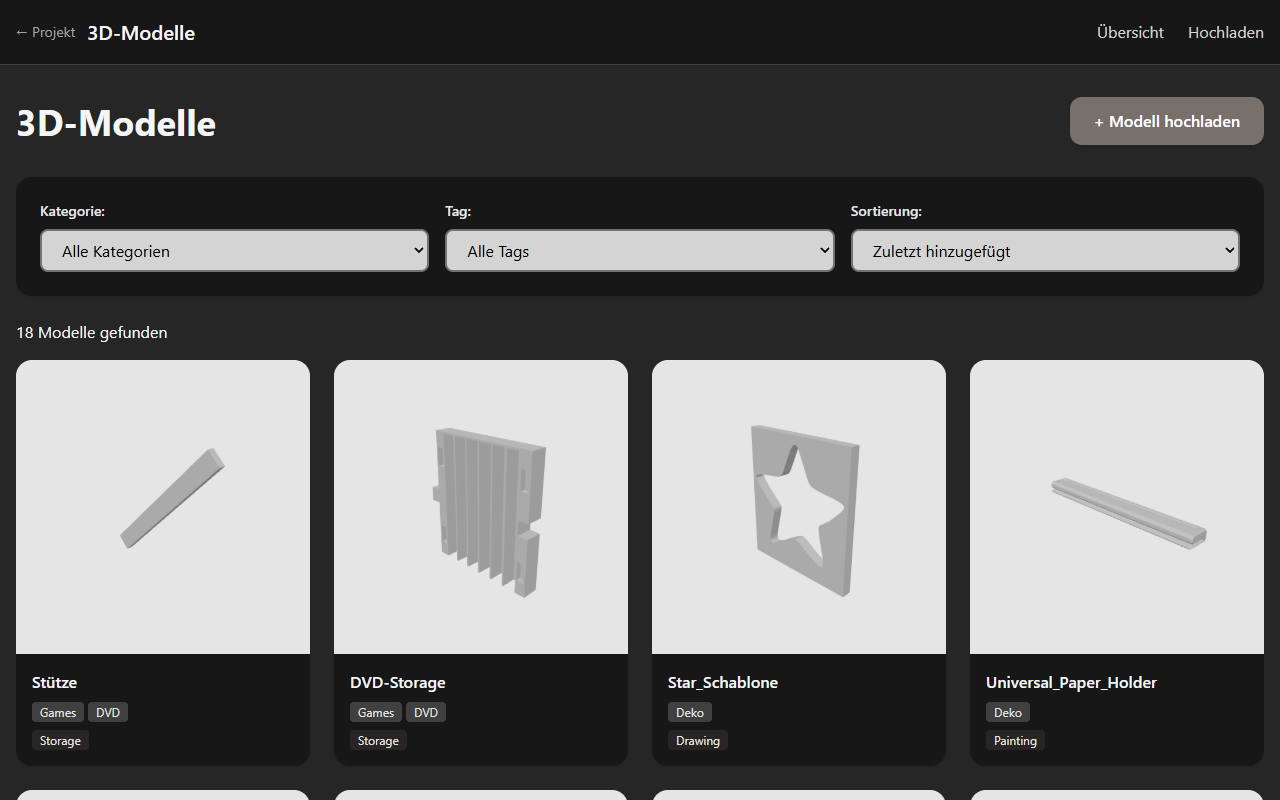Select the Storage tag on Stütze card
Image resolution: width=1280 pixels, height=800 pixels.
click(x=60, y=740)
